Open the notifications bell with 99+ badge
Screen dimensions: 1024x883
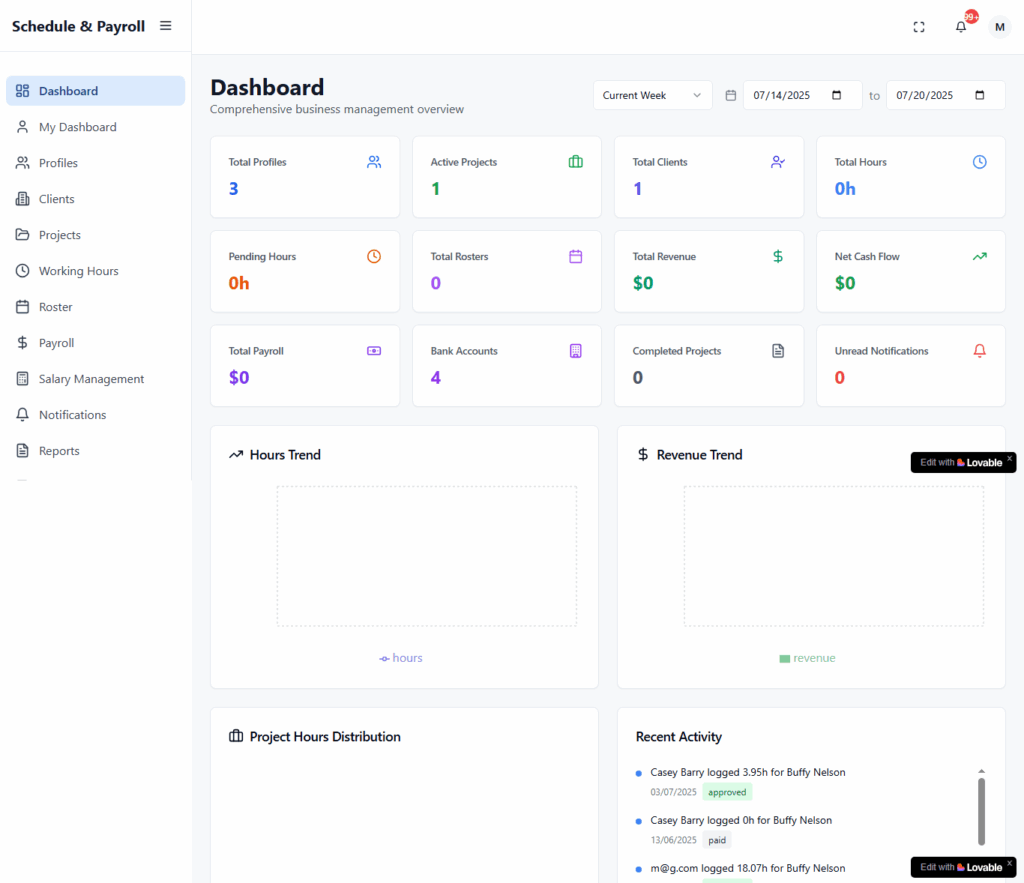pyautogui.click(x=961, y=27)
